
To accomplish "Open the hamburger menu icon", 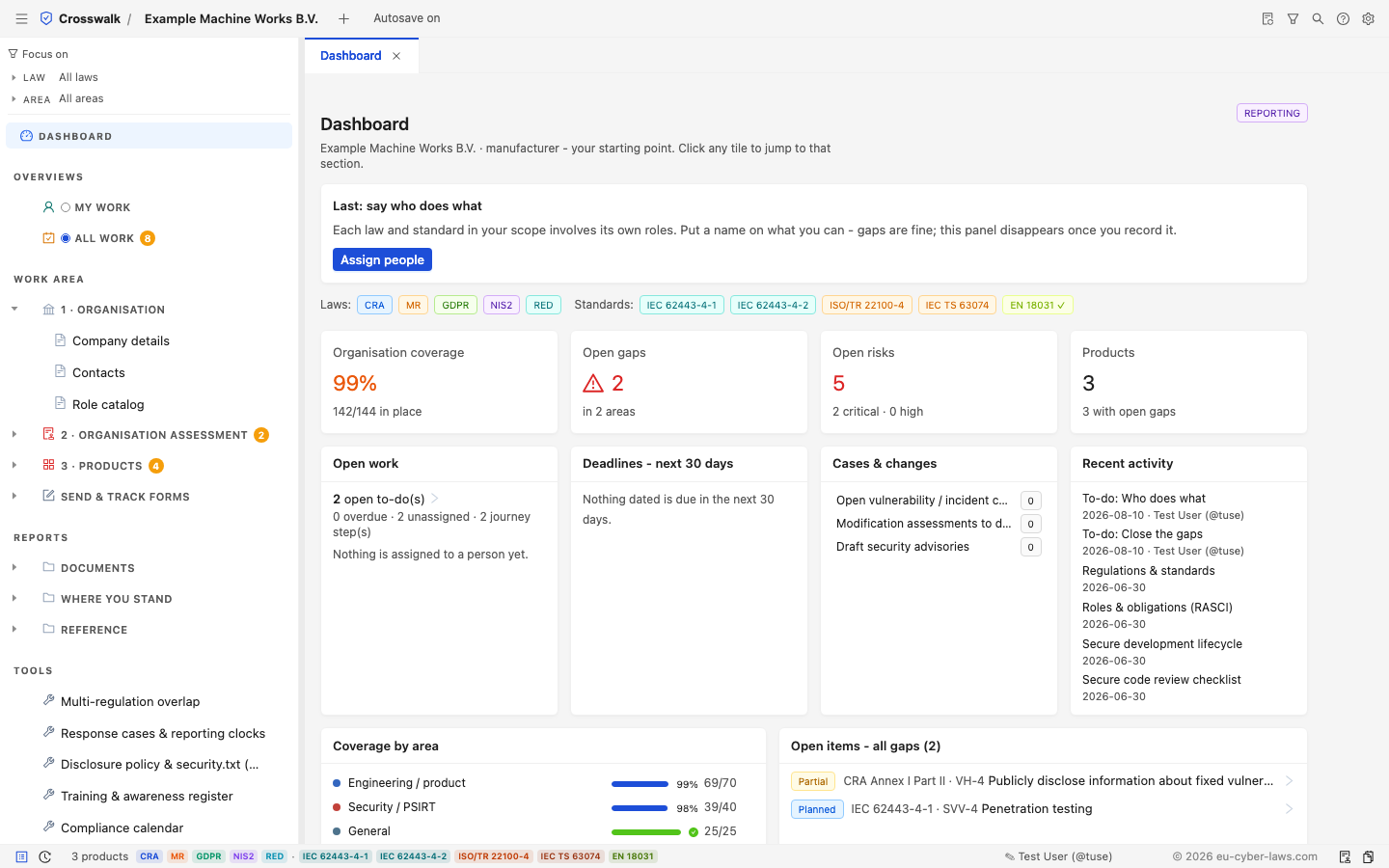I will (21, 18).
